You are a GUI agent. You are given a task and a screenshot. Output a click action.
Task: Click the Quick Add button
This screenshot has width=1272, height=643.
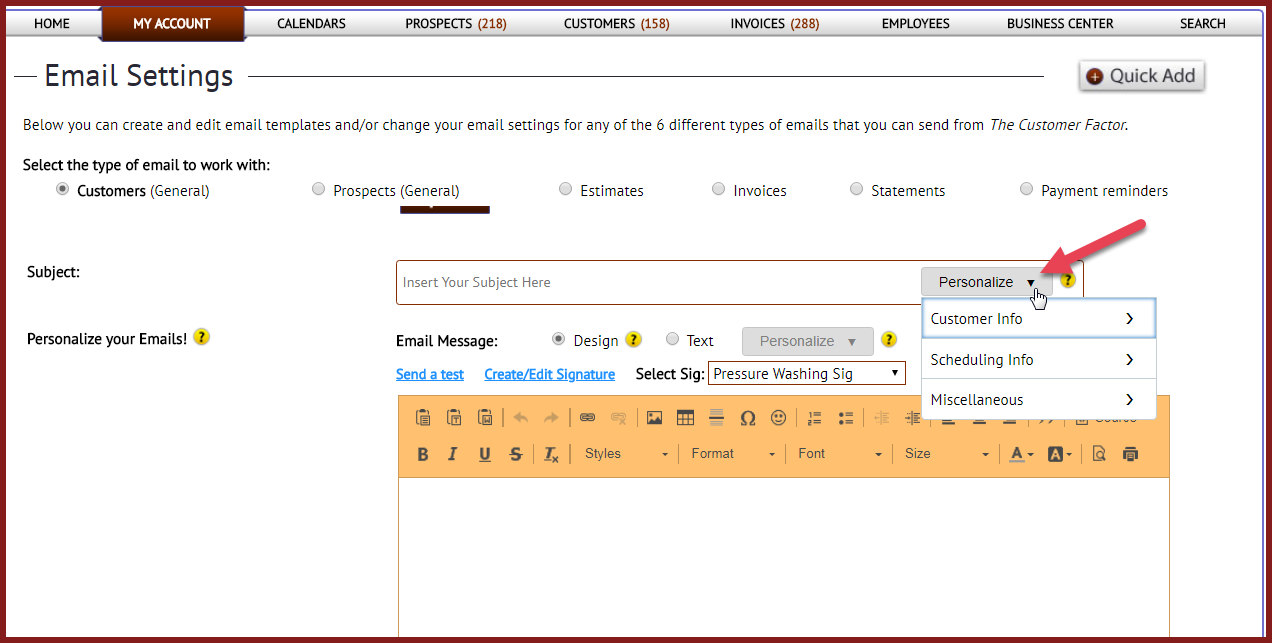[x=1142, y=76]
